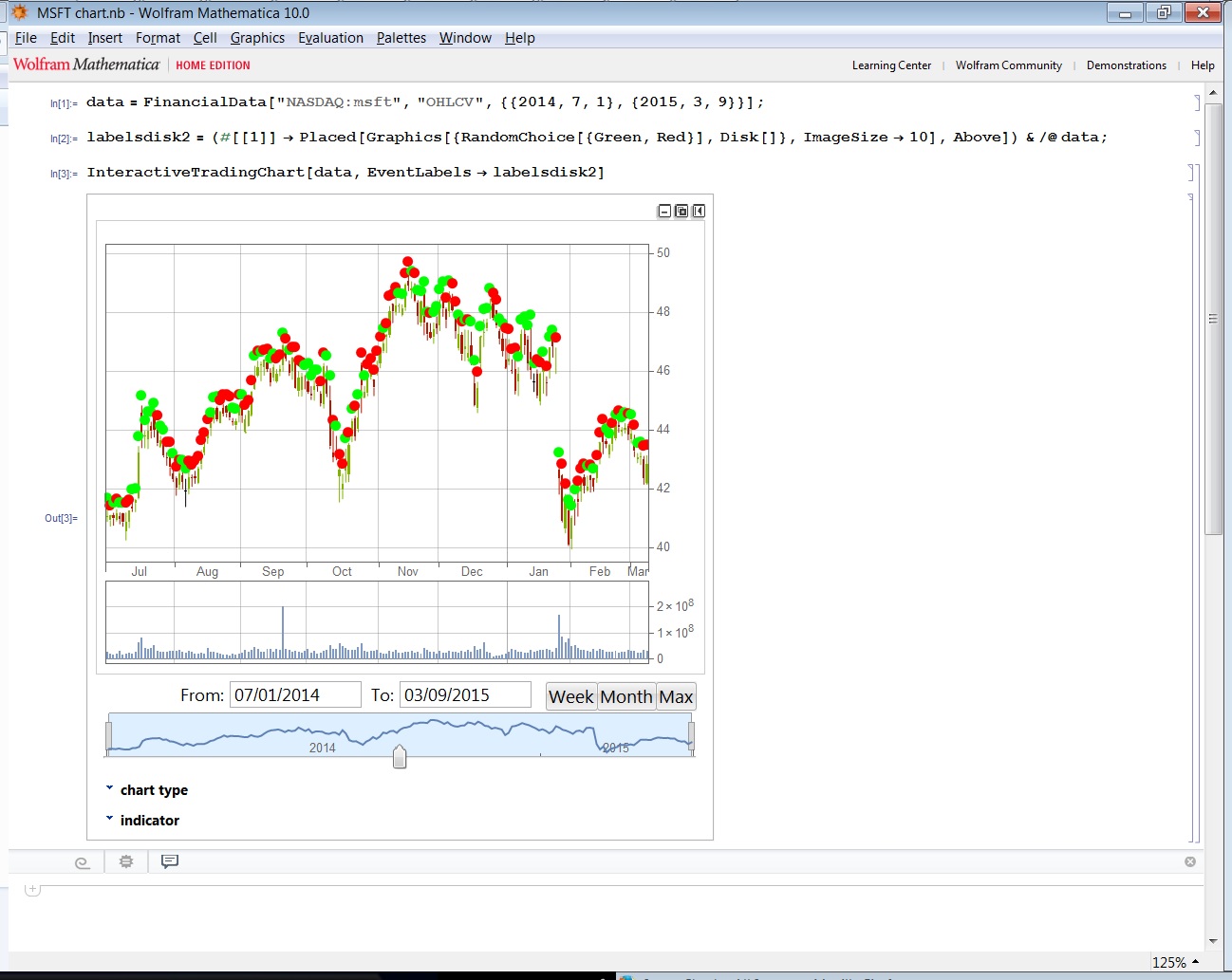Image resolution: width=1232 pixels, height=980 pixels.
Task: Click the price axis label 40
Action: [663, 546]
